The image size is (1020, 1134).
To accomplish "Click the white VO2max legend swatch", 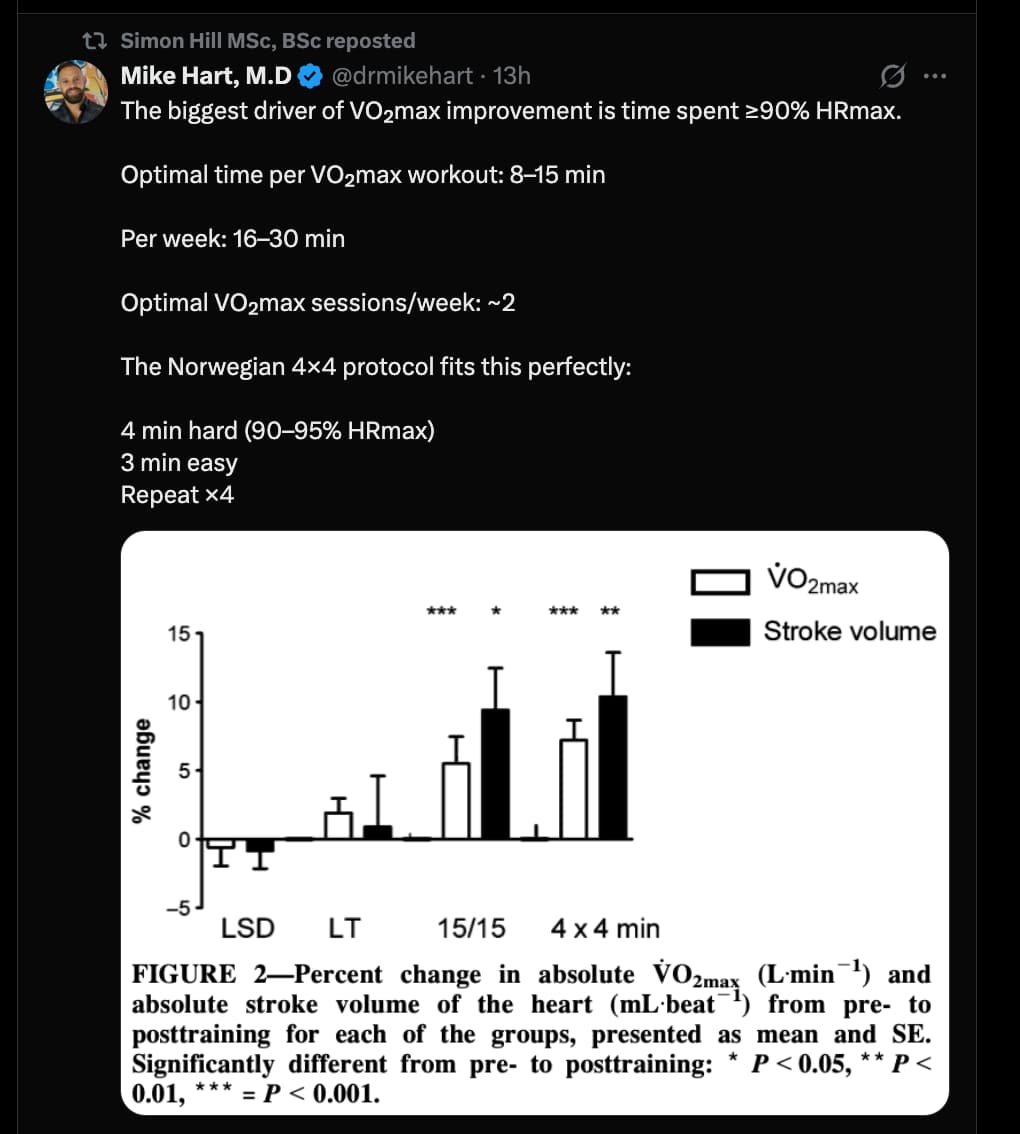I will (720, 581).
